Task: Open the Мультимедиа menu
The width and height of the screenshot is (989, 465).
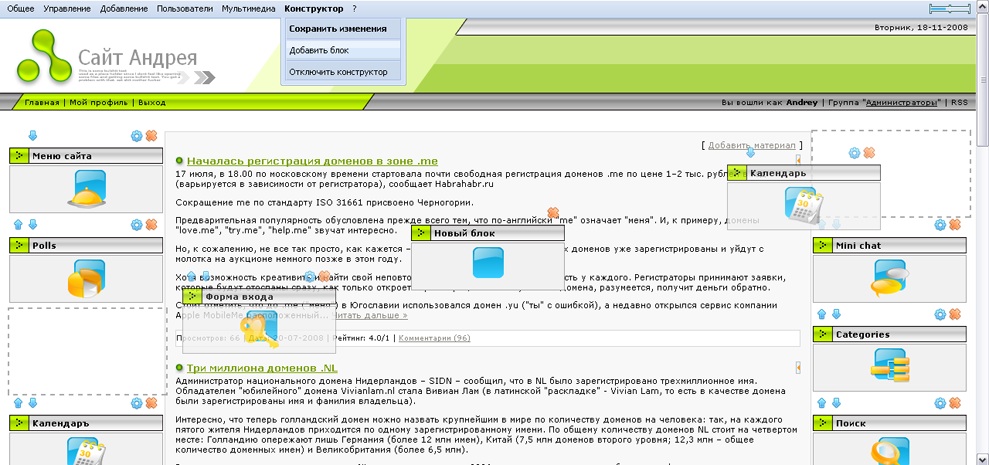Action: [249, 8]
